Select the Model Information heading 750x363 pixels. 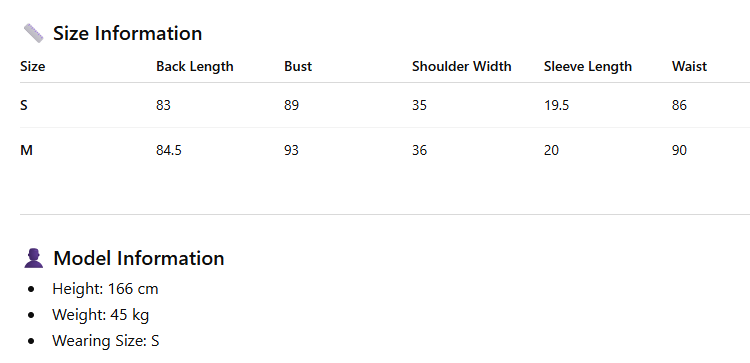click(139, 258)
